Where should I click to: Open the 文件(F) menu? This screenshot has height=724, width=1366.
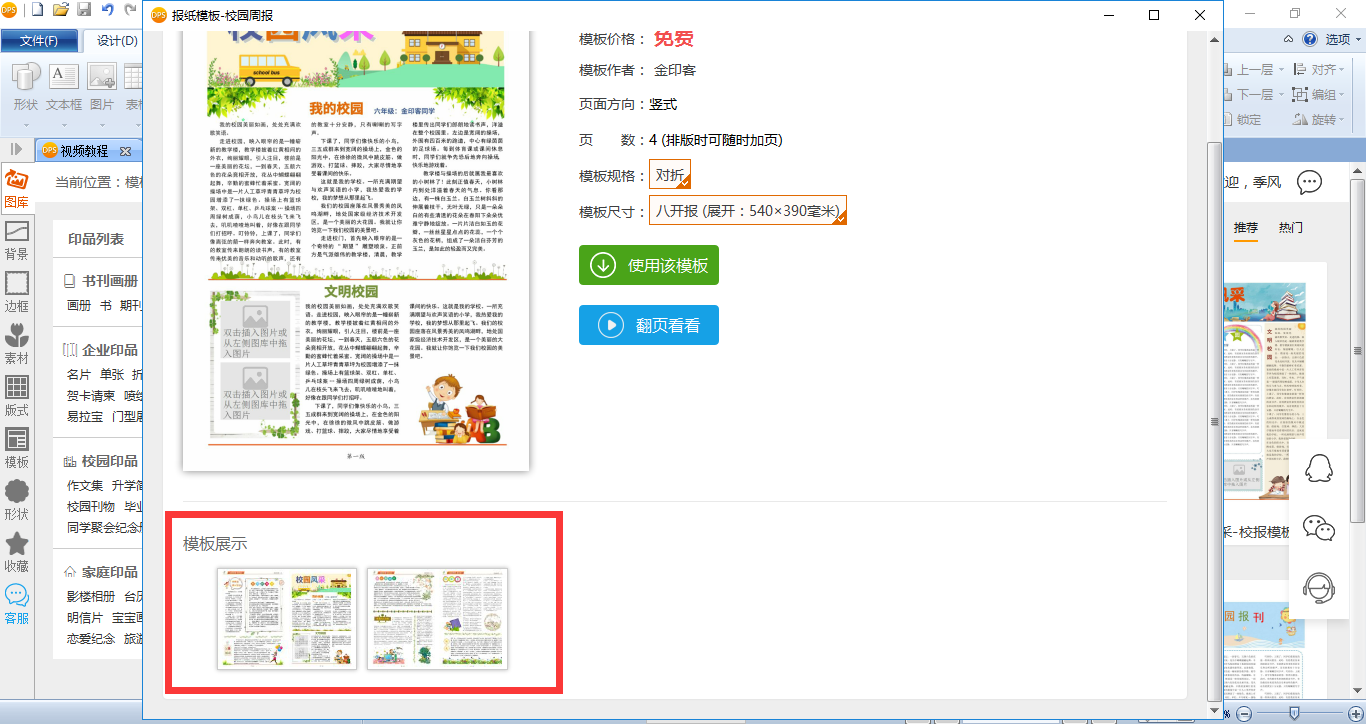(39, 41)
